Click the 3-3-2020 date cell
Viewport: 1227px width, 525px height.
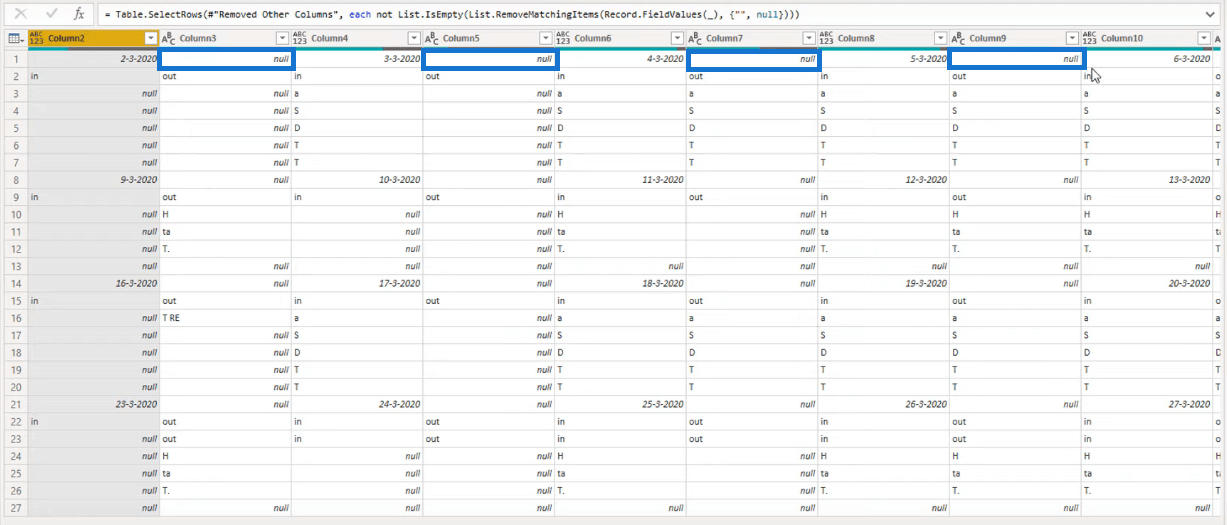(357, 59)
